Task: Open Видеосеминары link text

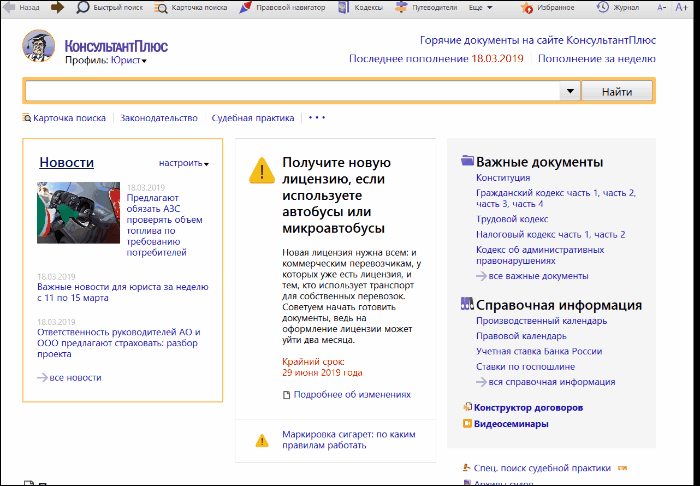Action: click(x=511, y=424)
